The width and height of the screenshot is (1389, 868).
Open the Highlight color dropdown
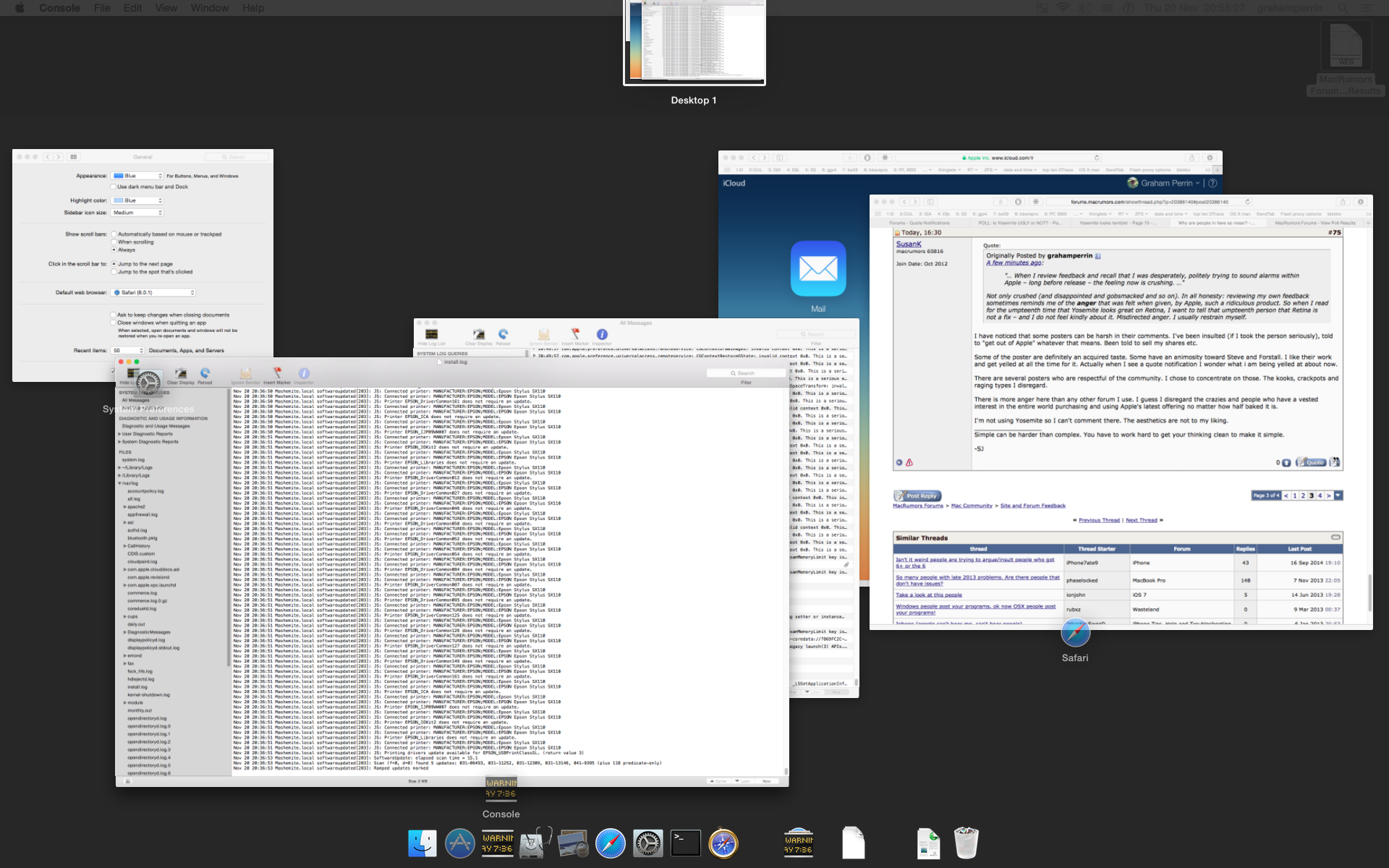[137, 200]
